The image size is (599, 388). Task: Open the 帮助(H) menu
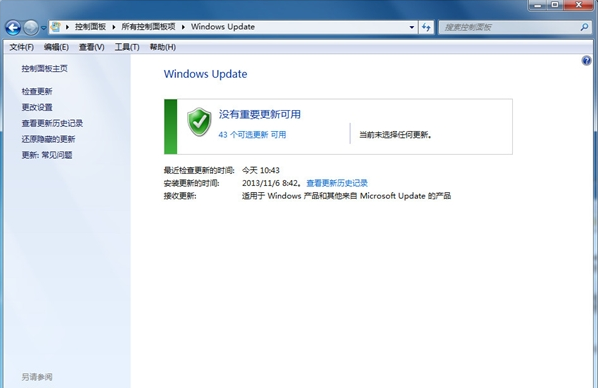coord(163,47)
